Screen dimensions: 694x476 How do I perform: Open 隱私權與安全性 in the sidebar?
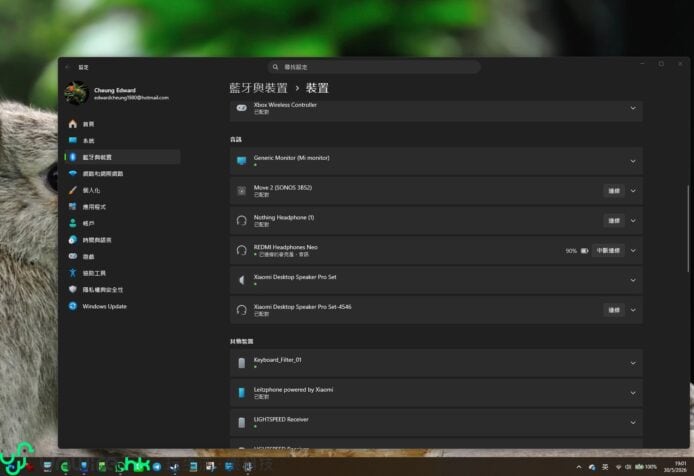(x=122, y=290)
